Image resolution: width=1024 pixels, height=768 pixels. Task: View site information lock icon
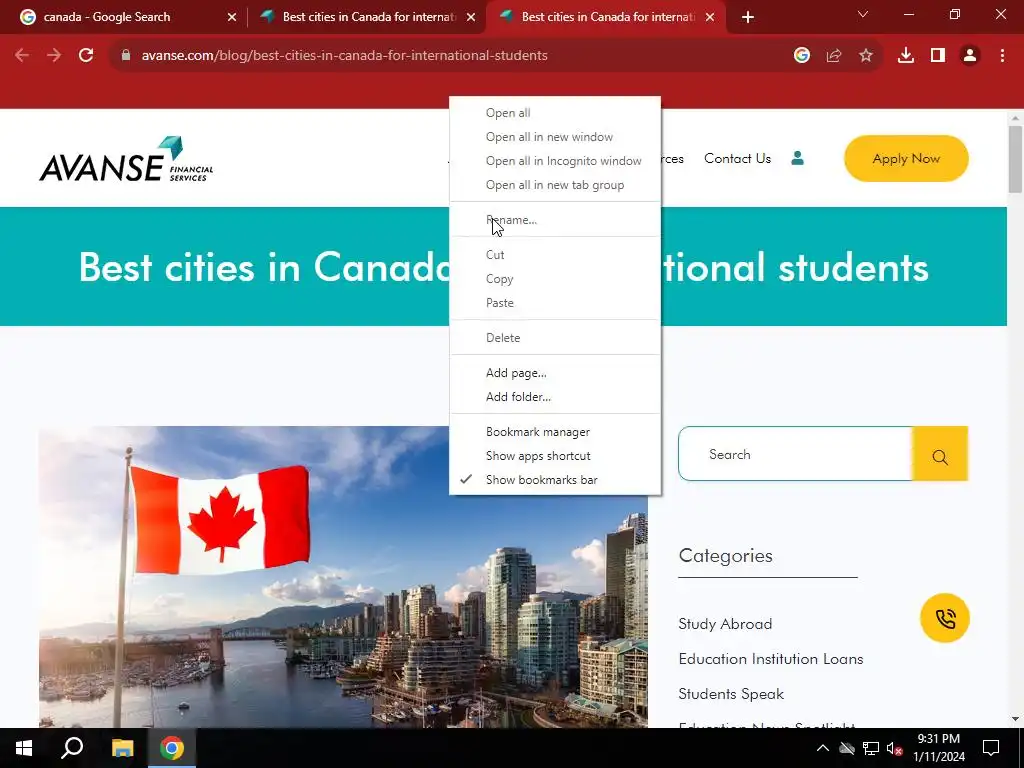click(126, 56)
